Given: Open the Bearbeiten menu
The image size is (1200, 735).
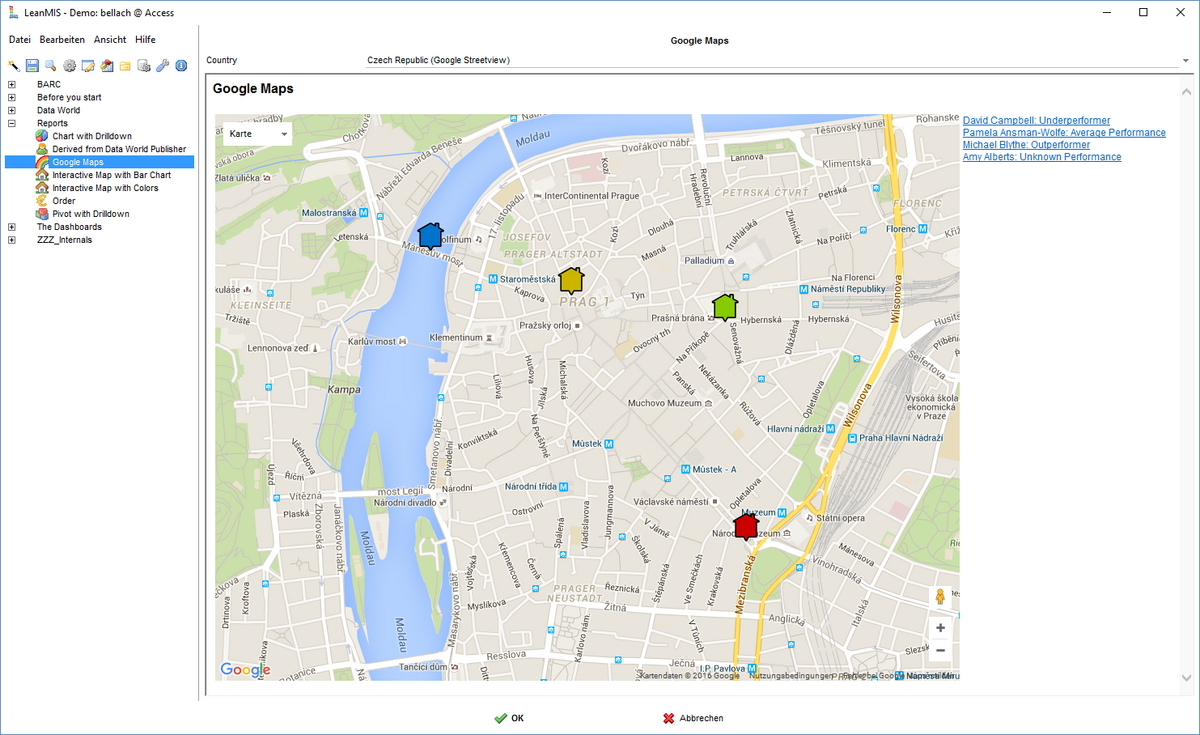Looking at the screenshot, I should click(62, 39).
